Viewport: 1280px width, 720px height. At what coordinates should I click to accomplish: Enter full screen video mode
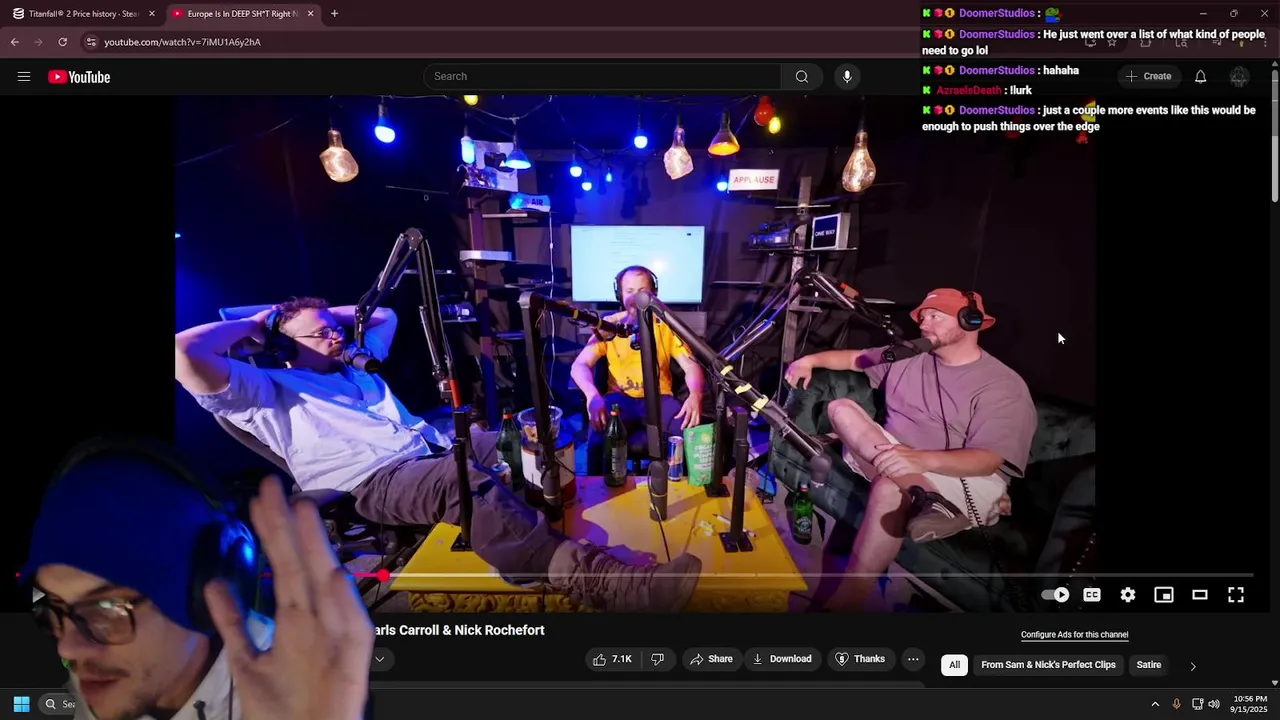coord(1236,595)
